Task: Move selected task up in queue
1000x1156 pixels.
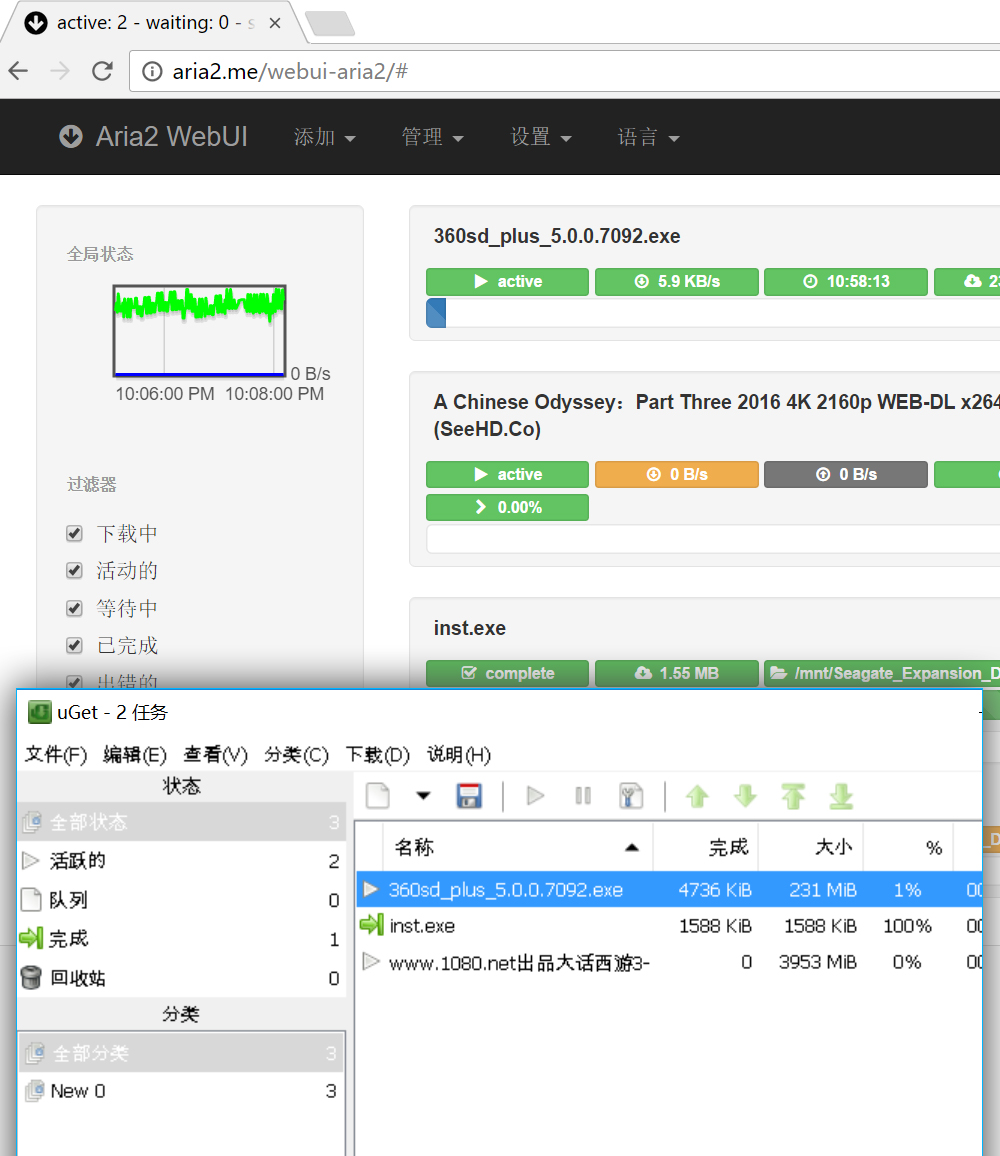Action: click(x=697, y=795)
